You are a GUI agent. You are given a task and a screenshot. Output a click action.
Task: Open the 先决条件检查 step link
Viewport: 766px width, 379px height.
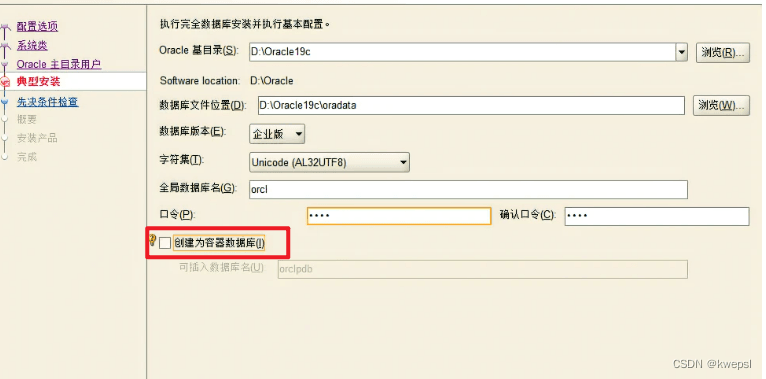tap(47, 102)
